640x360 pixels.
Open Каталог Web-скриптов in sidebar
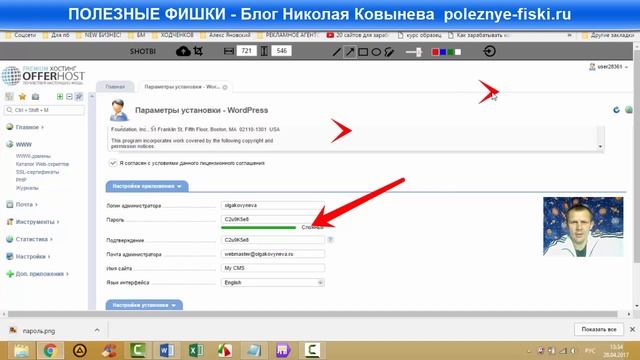[42, 164]
